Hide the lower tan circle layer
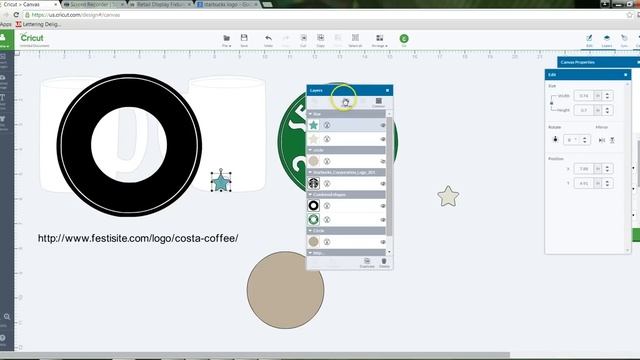This screenshot has width=640, height=360. pyautogui.click(x=383, y=242)
